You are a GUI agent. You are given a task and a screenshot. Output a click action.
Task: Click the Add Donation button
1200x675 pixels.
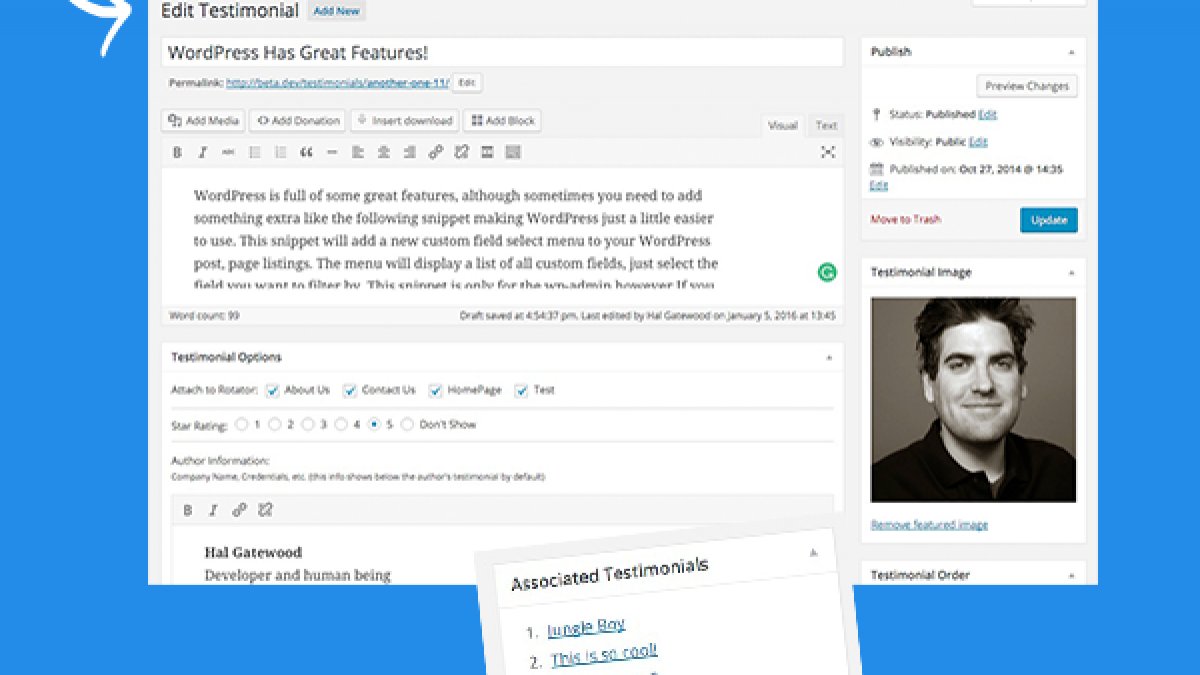pos(298,121)
